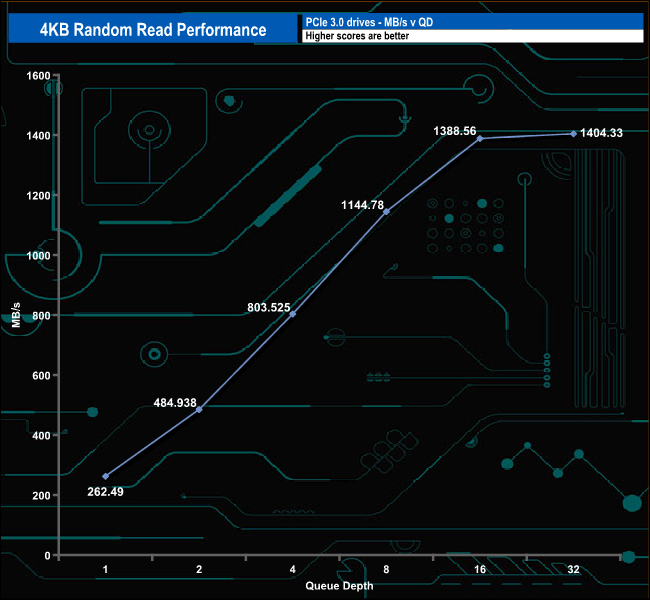Select the line marker at queue depth 8
650x600 pixels.
click(386, 211)
